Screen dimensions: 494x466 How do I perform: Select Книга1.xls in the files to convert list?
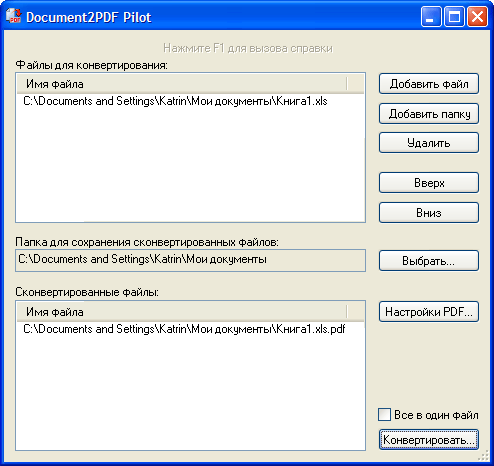point(175,101)
